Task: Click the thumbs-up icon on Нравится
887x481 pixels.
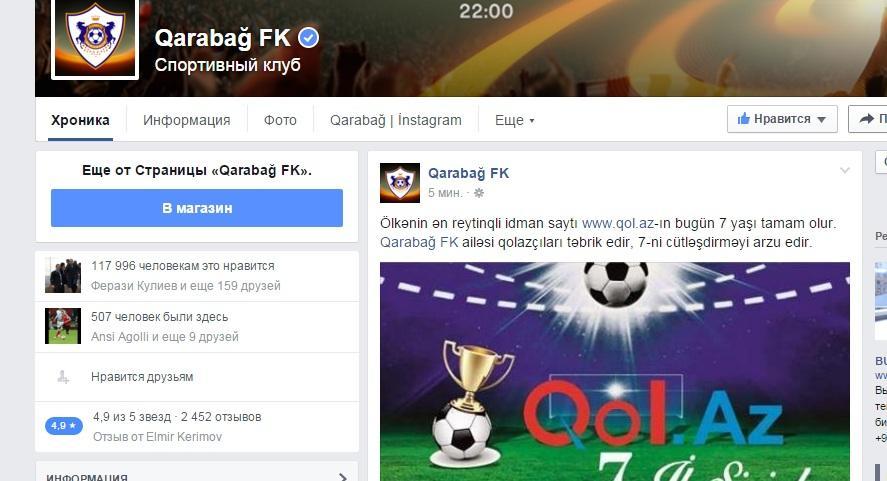Action: click(743, 119)
